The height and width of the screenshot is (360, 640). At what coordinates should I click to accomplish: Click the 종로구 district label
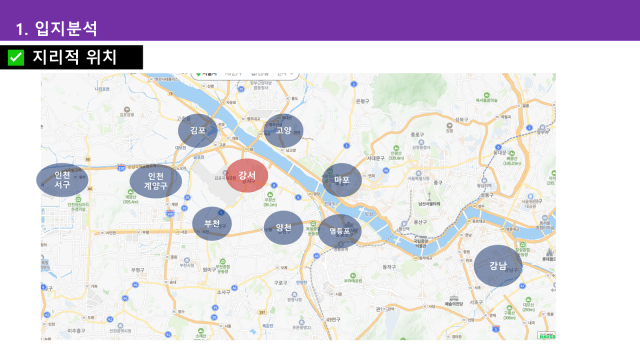pyautogui.click(x=417, y=134)
